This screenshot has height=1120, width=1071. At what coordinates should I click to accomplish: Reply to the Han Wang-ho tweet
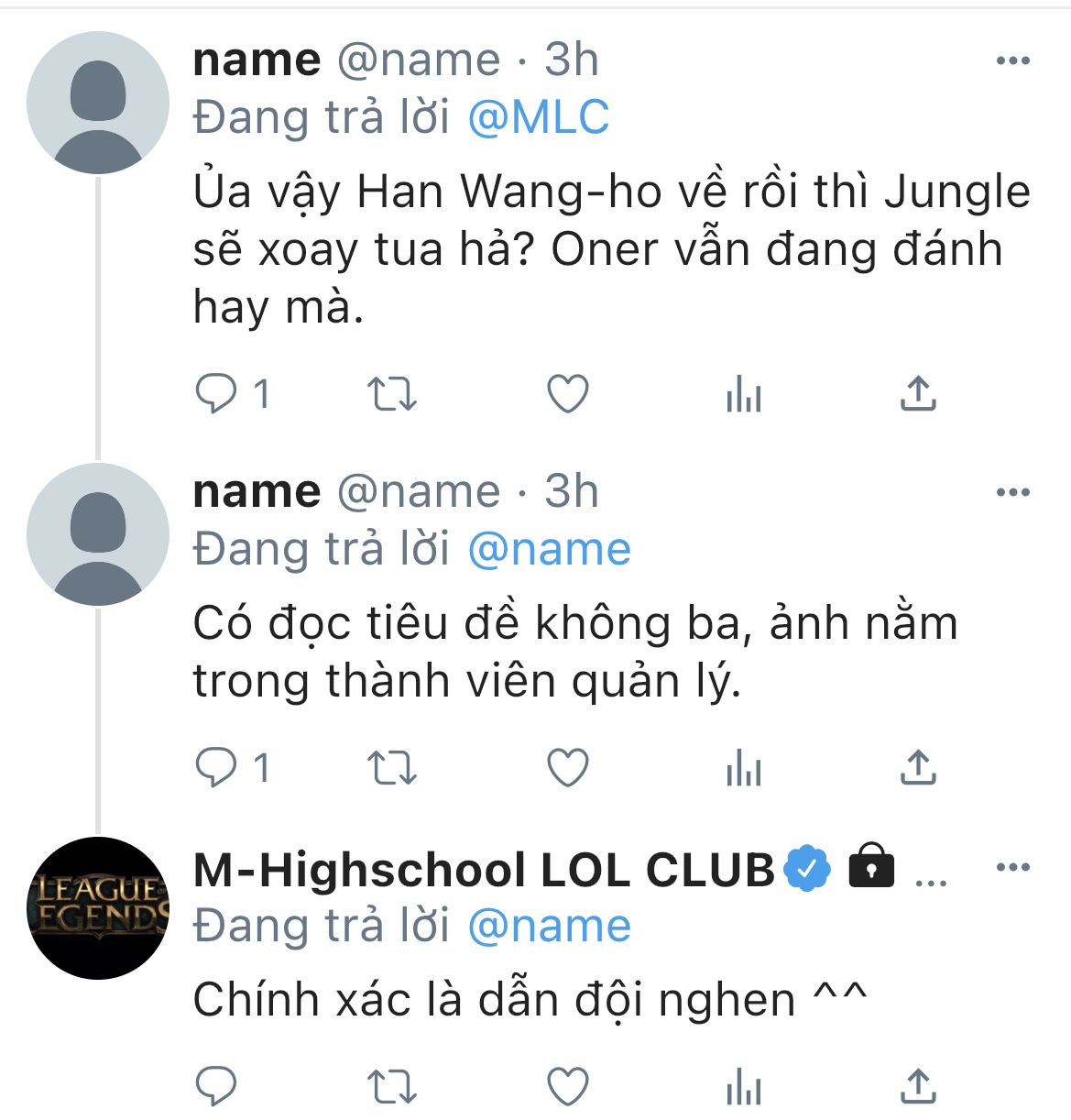pos(217,394)
